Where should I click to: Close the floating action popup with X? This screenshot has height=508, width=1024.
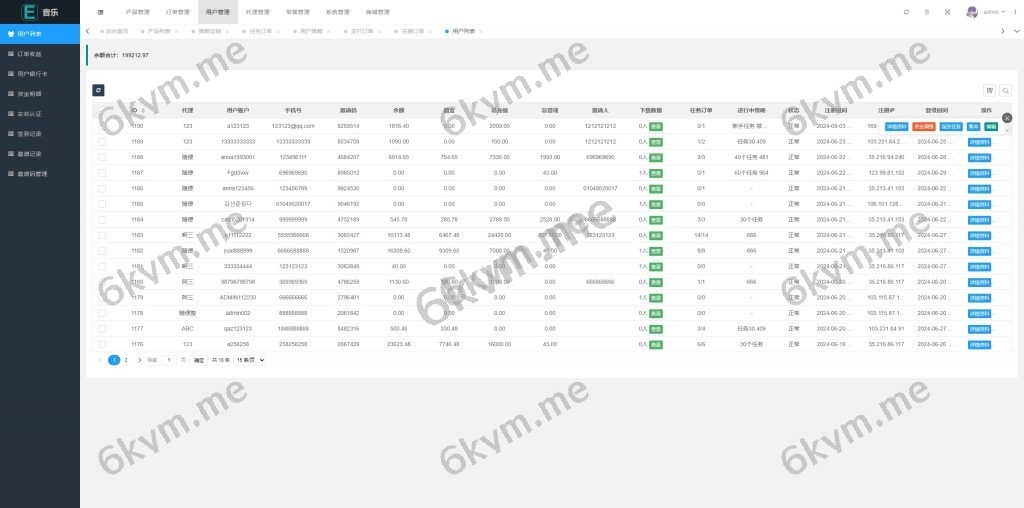point(1007,118)
